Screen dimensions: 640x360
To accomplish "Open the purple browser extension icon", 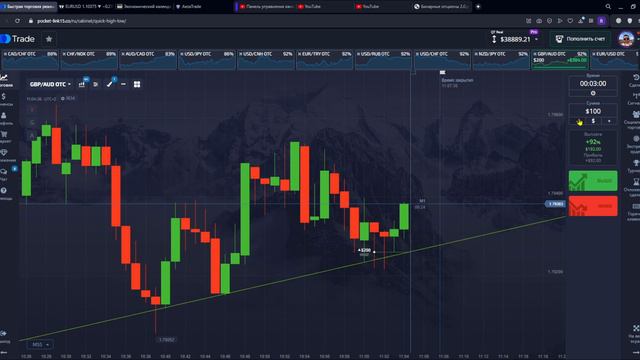I will point(601,21).
